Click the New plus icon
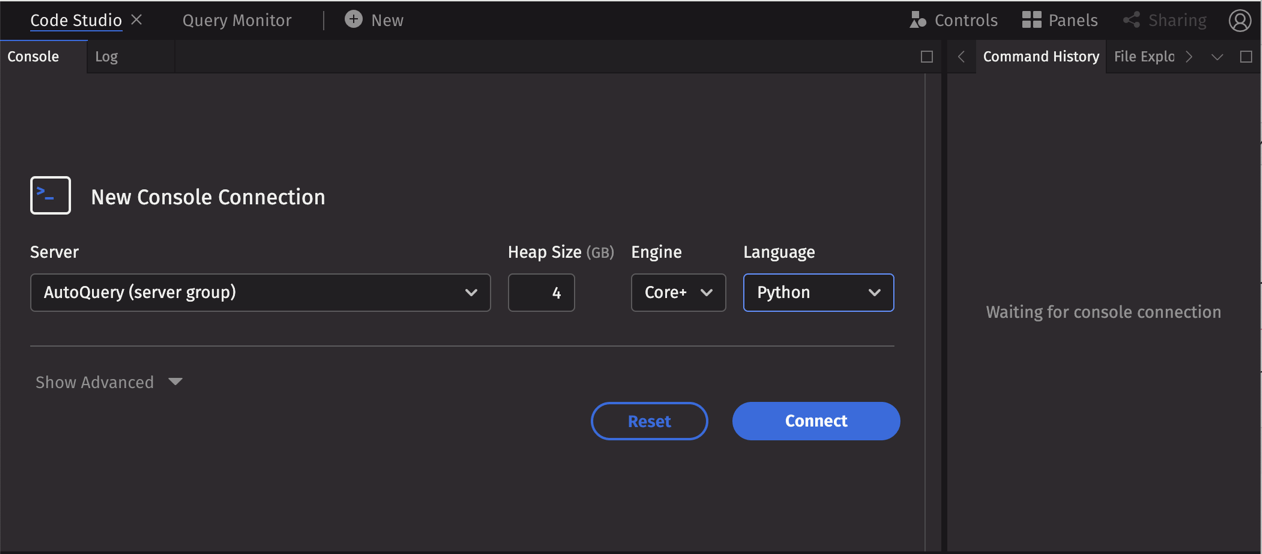The image size is (1262, 554). click(354, 20)
